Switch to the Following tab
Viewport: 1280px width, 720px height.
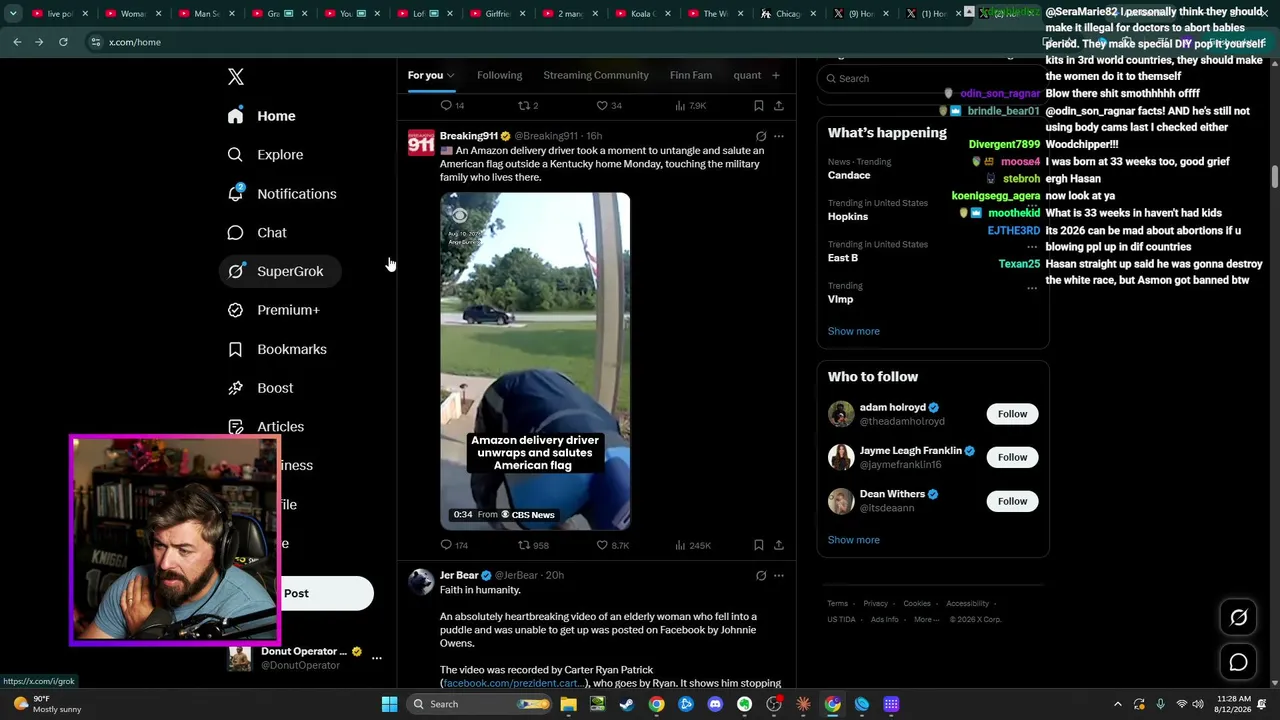499,75
